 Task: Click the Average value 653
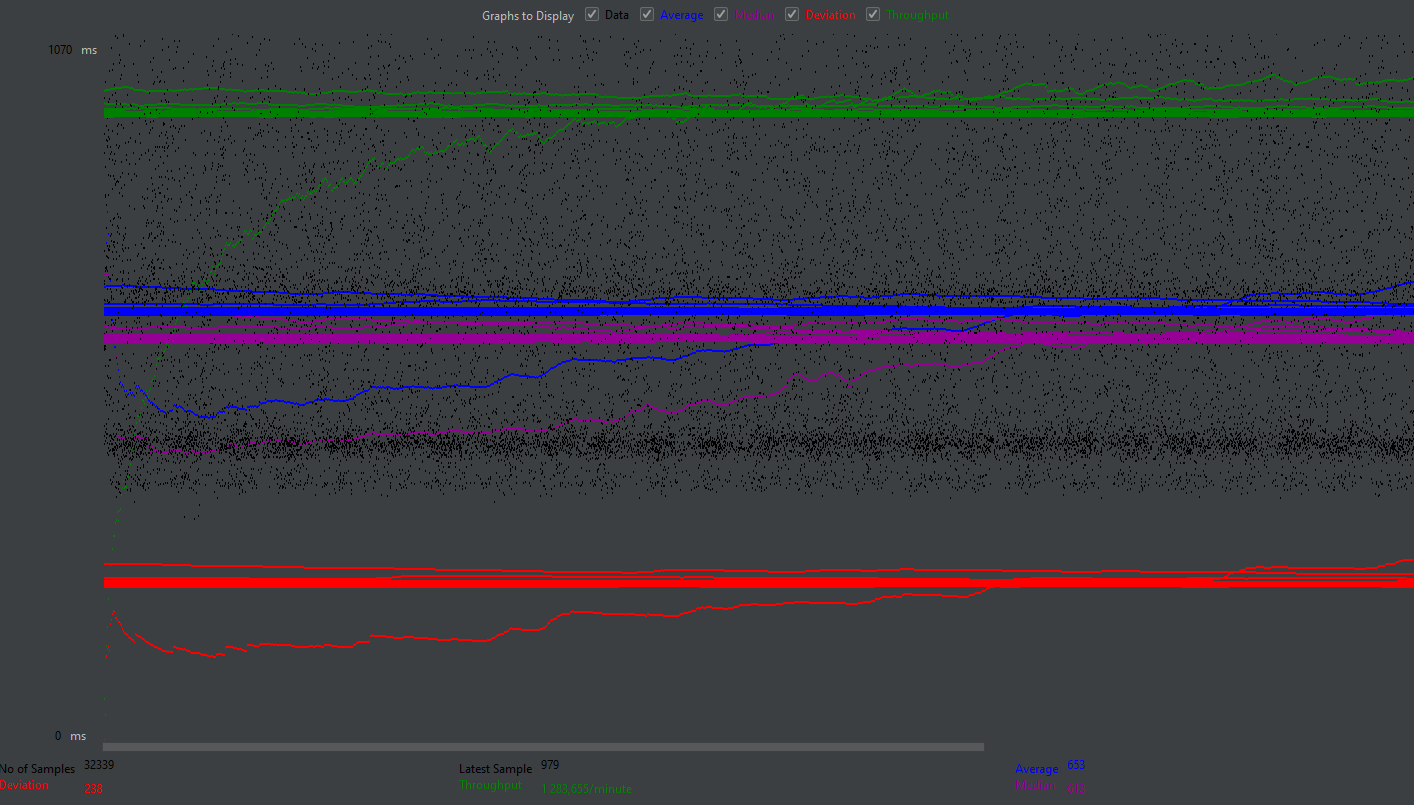[1076, 766]
